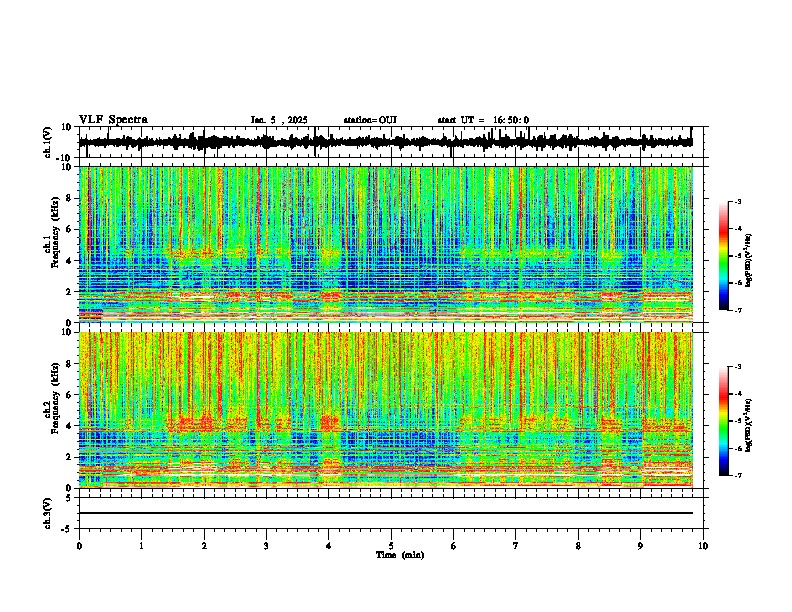The image size is (792, 612).
Task: Click the "6" kHz tick on ch.2 spectrogram
Action: (69, 395)
